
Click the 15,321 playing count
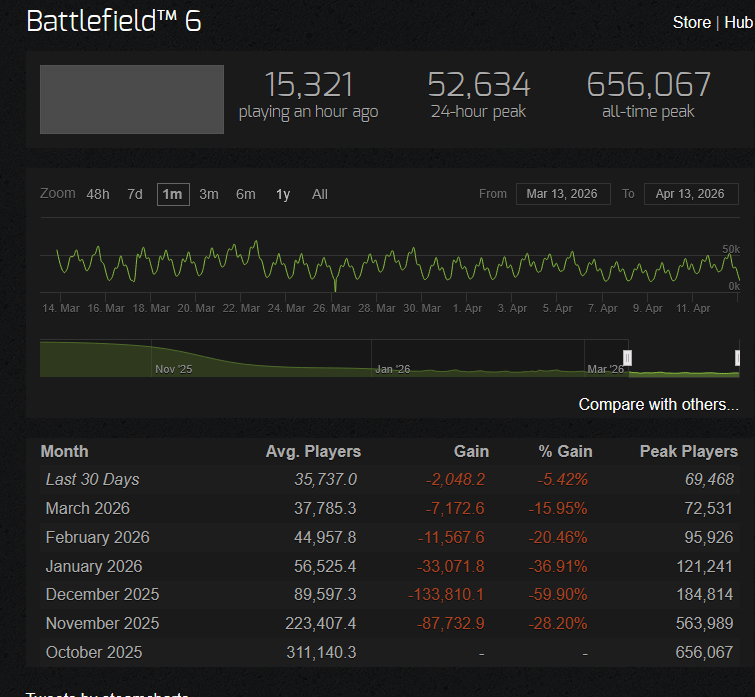point(309,85)
